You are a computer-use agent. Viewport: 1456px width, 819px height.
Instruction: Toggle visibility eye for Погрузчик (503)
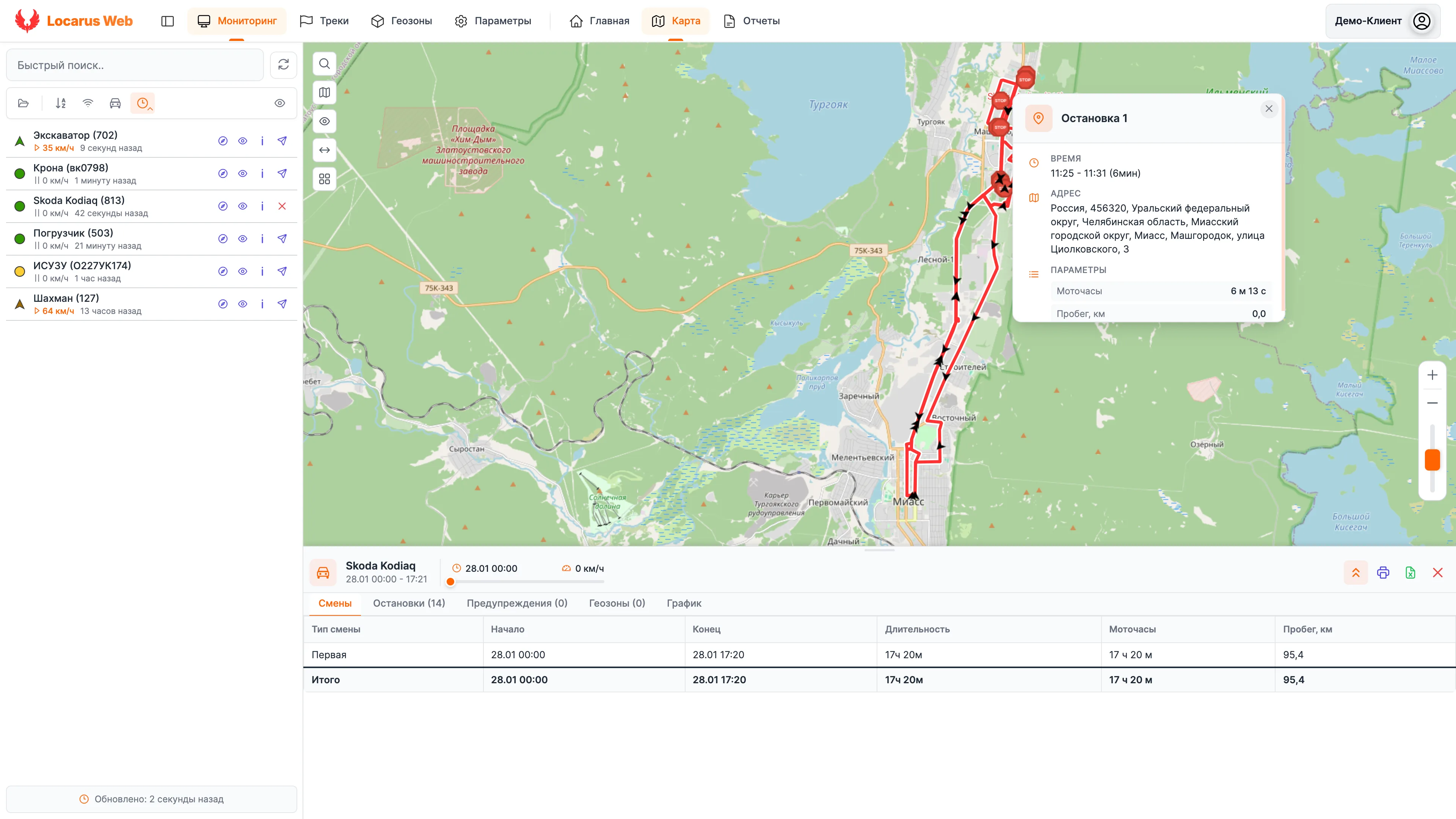243,238
